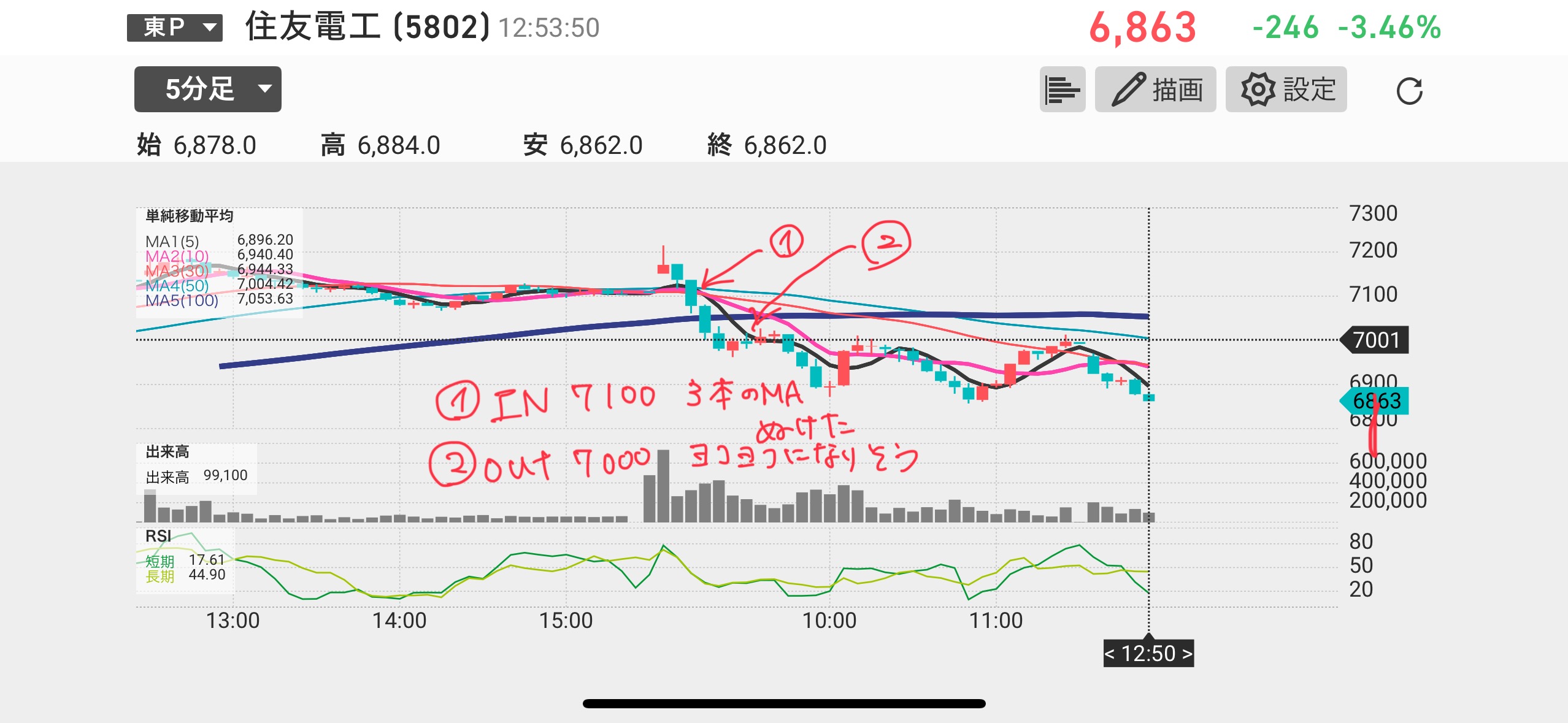Open the gear 設定 settings button

1286,90
